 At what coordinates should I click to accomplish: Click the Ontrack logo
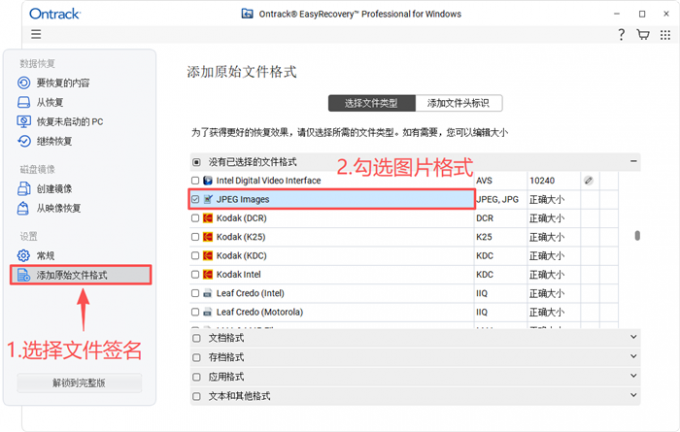pyautogui.click(x=55, y=14)
